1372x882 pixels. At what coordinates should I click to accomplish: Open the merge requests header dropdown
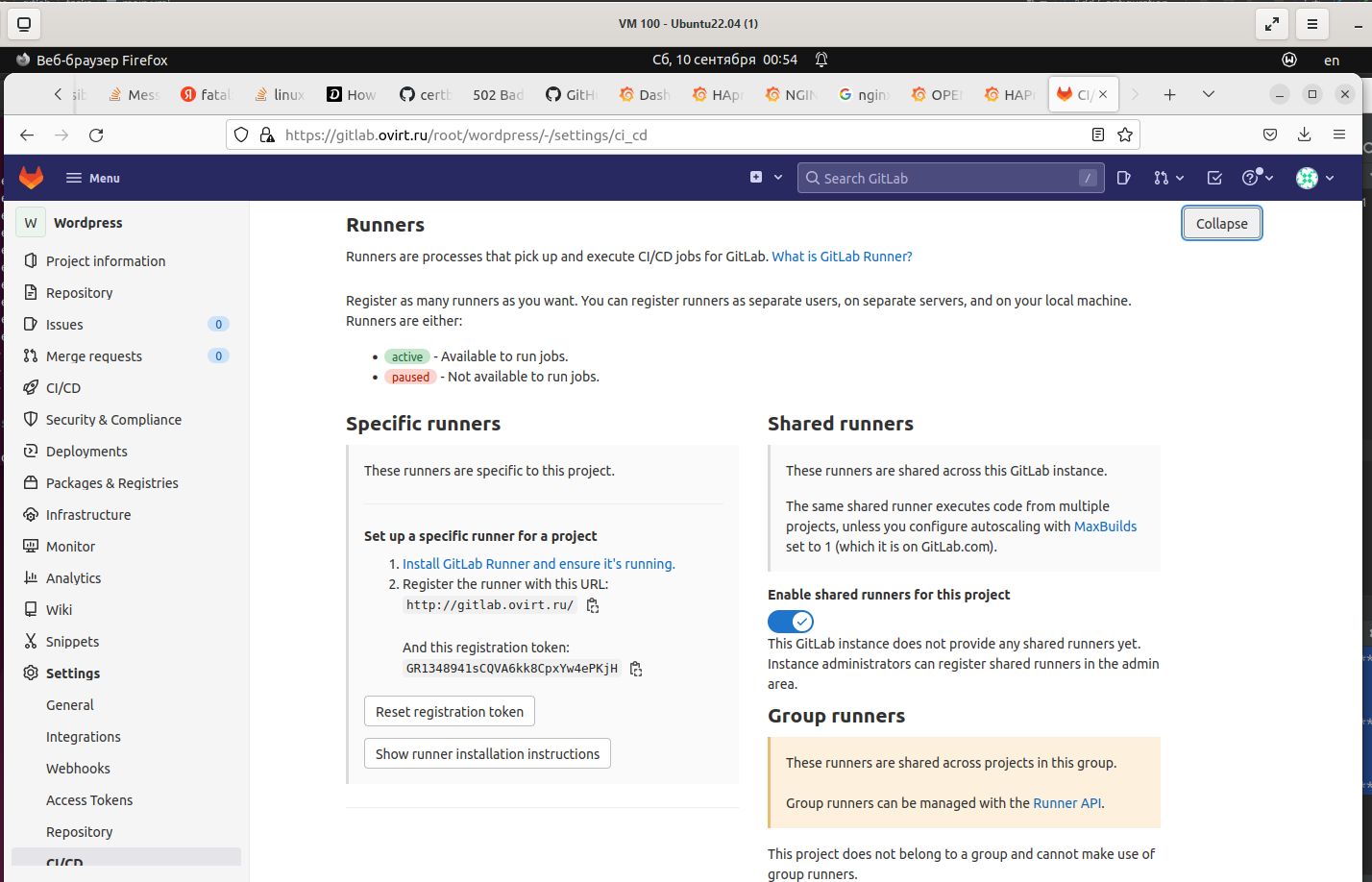[1169, 178]
